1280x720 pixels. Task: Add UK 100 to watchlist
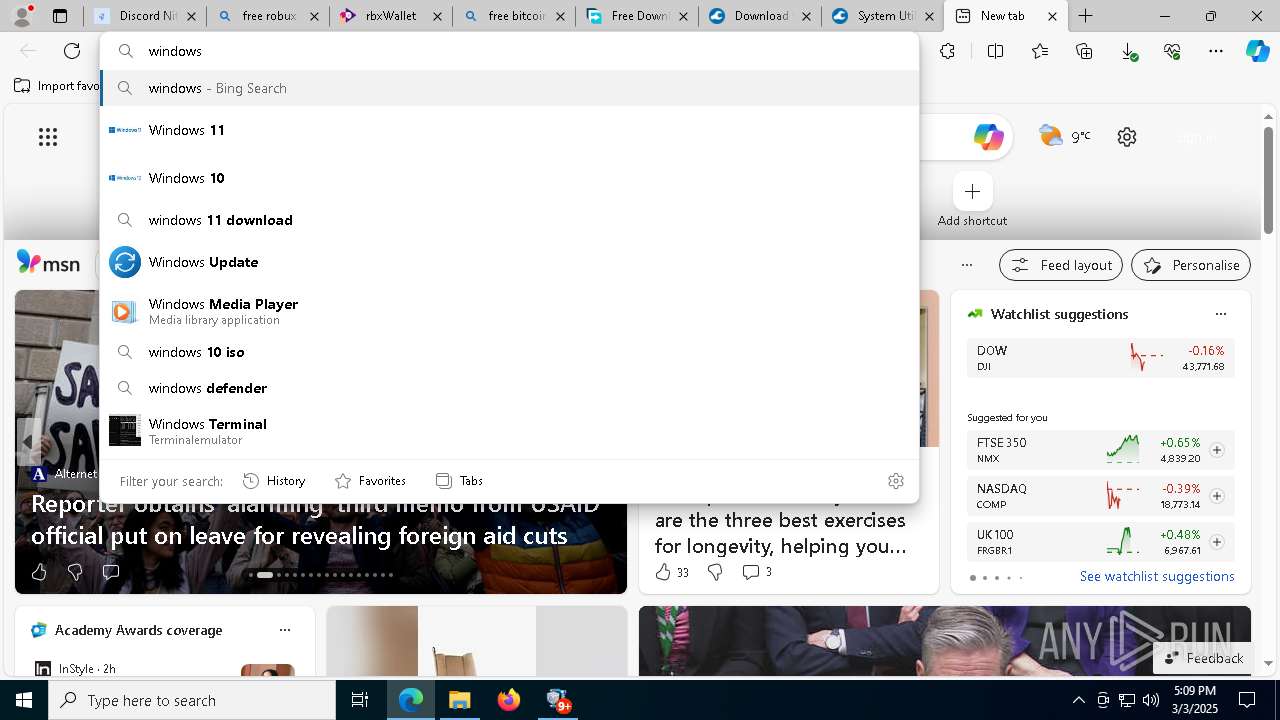tap(1216, 542)
